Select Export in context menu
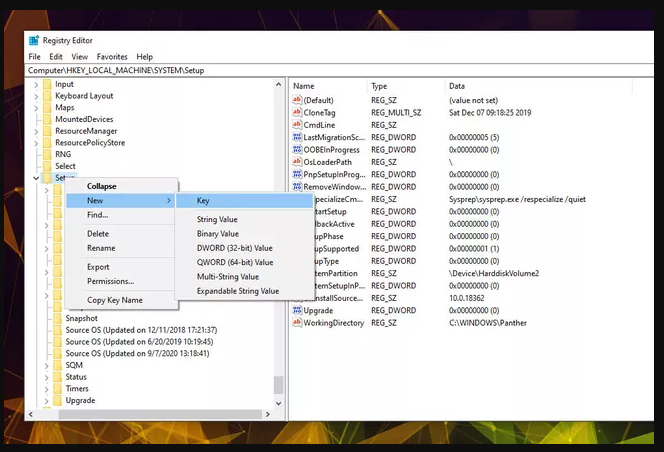The width and height of the screenshot is (664, 452). (x=120, y=267)
